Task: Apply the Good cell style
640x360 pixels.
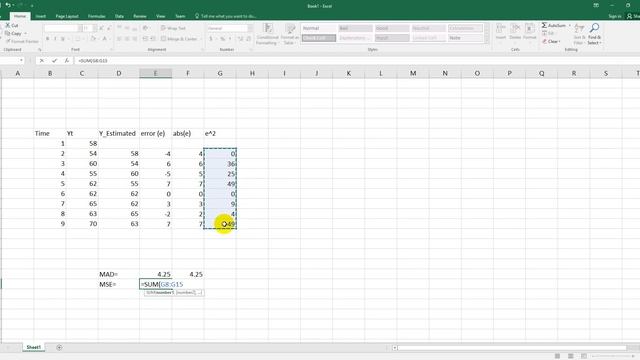Action: 392,28
